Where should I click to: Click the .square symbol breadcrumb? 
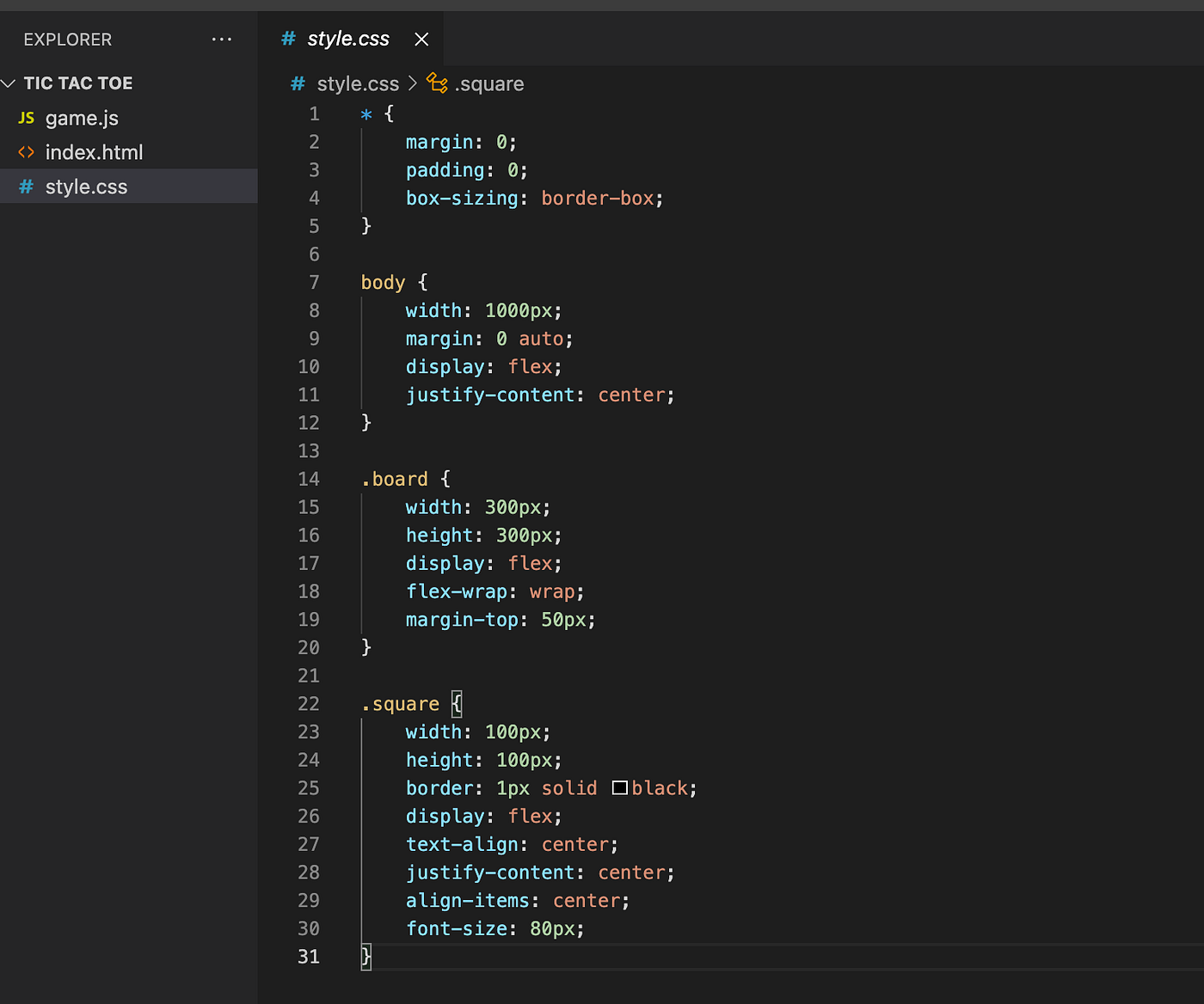coord(489,83)
